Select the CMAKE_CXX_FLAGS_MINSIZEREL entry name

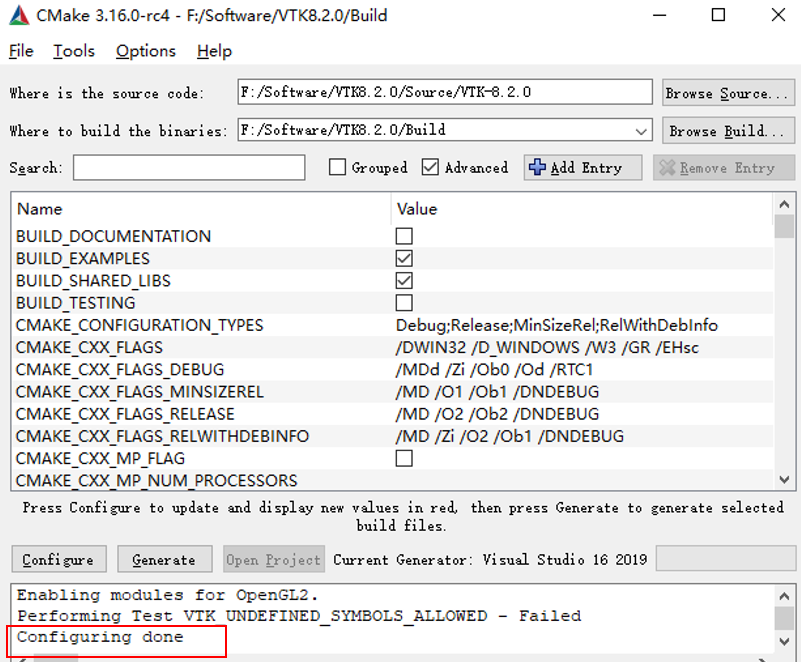click(139, 392)
